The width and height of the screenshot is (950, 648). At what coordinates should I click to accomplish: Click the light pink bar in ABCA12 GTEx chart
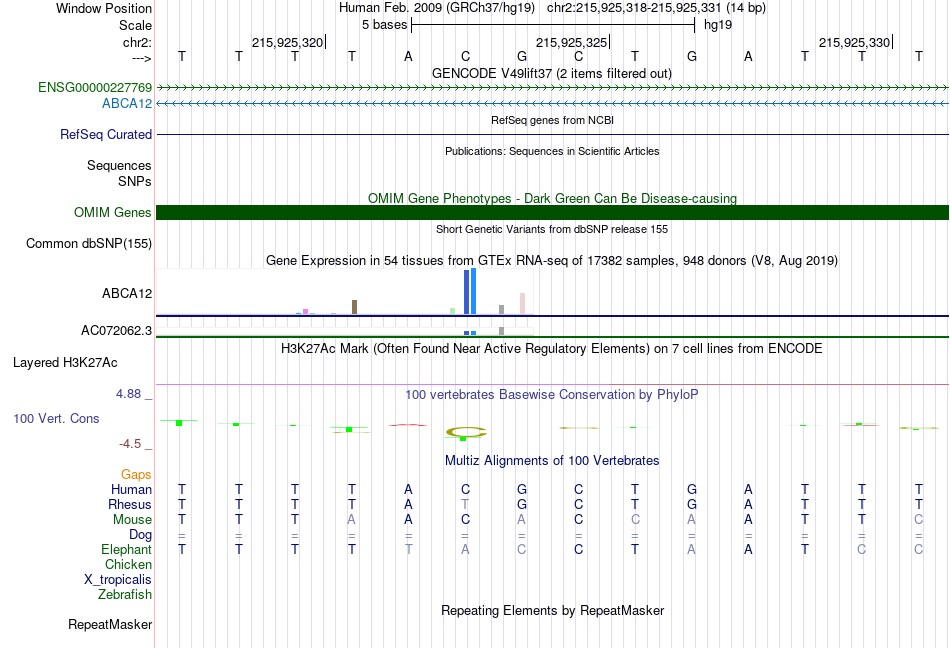(x=522, y=303)
